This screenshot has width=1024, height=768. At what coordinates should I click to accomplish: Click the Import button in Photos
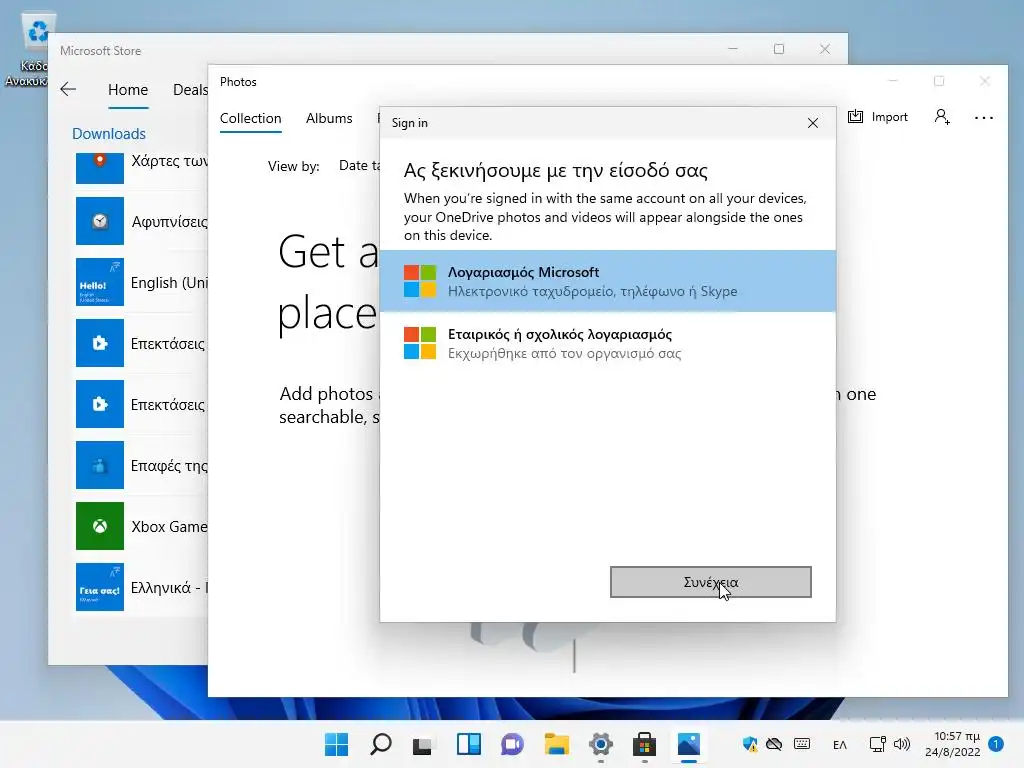tap(877, 117)
